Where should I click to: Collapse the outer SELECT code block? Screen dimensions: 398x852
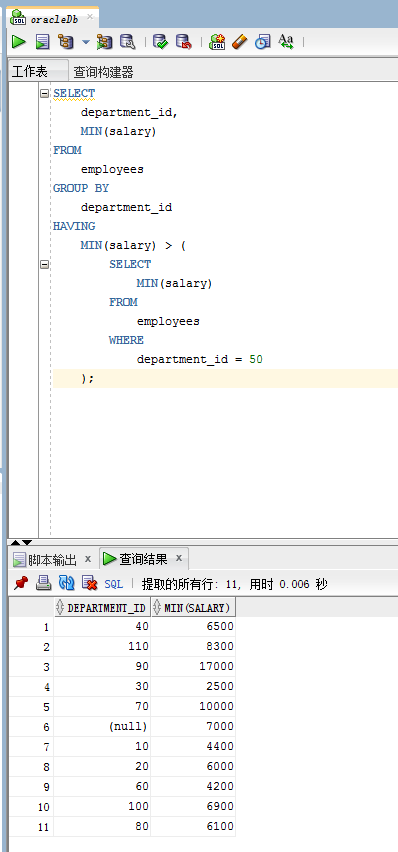pyautogui.click(x=45, y=93)
